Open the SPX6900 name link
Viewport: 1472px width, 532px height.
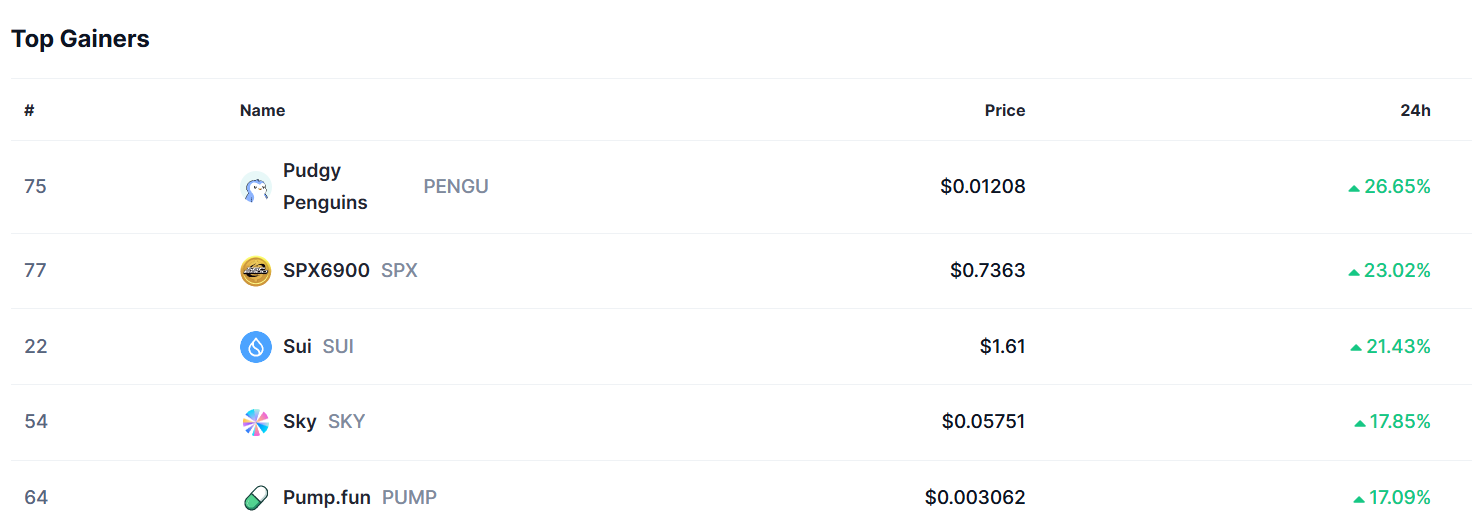[326, 270]
